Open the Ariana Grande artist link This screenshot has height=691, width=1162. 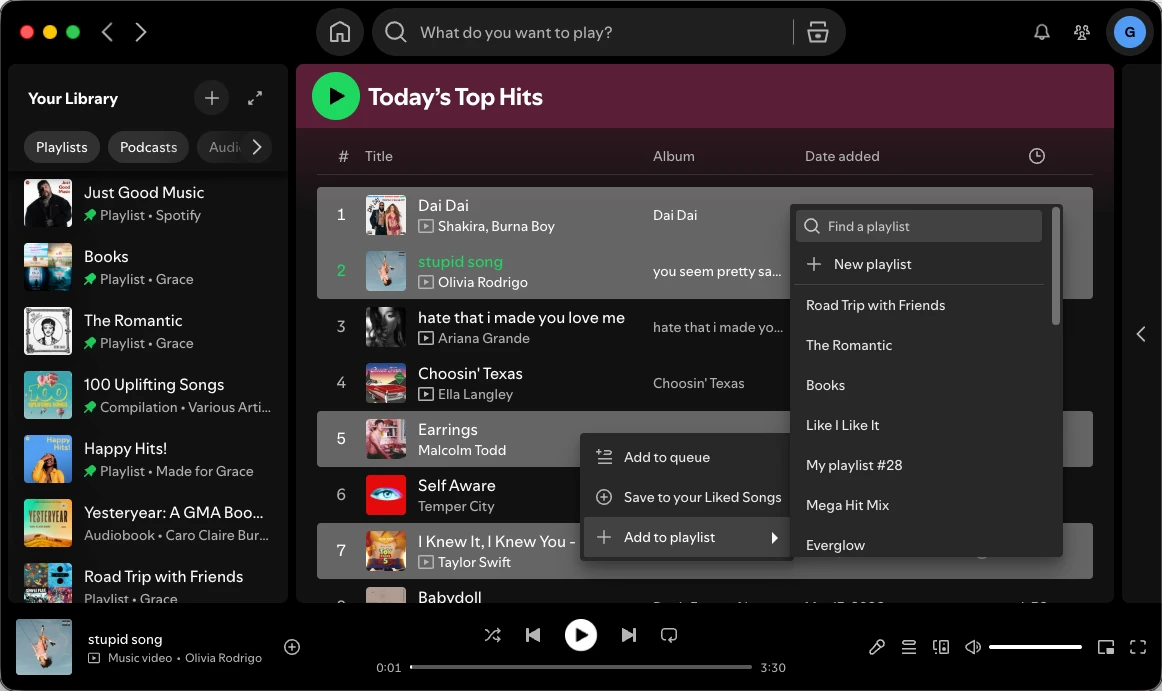pyautogui.click(x=483, y=338)
